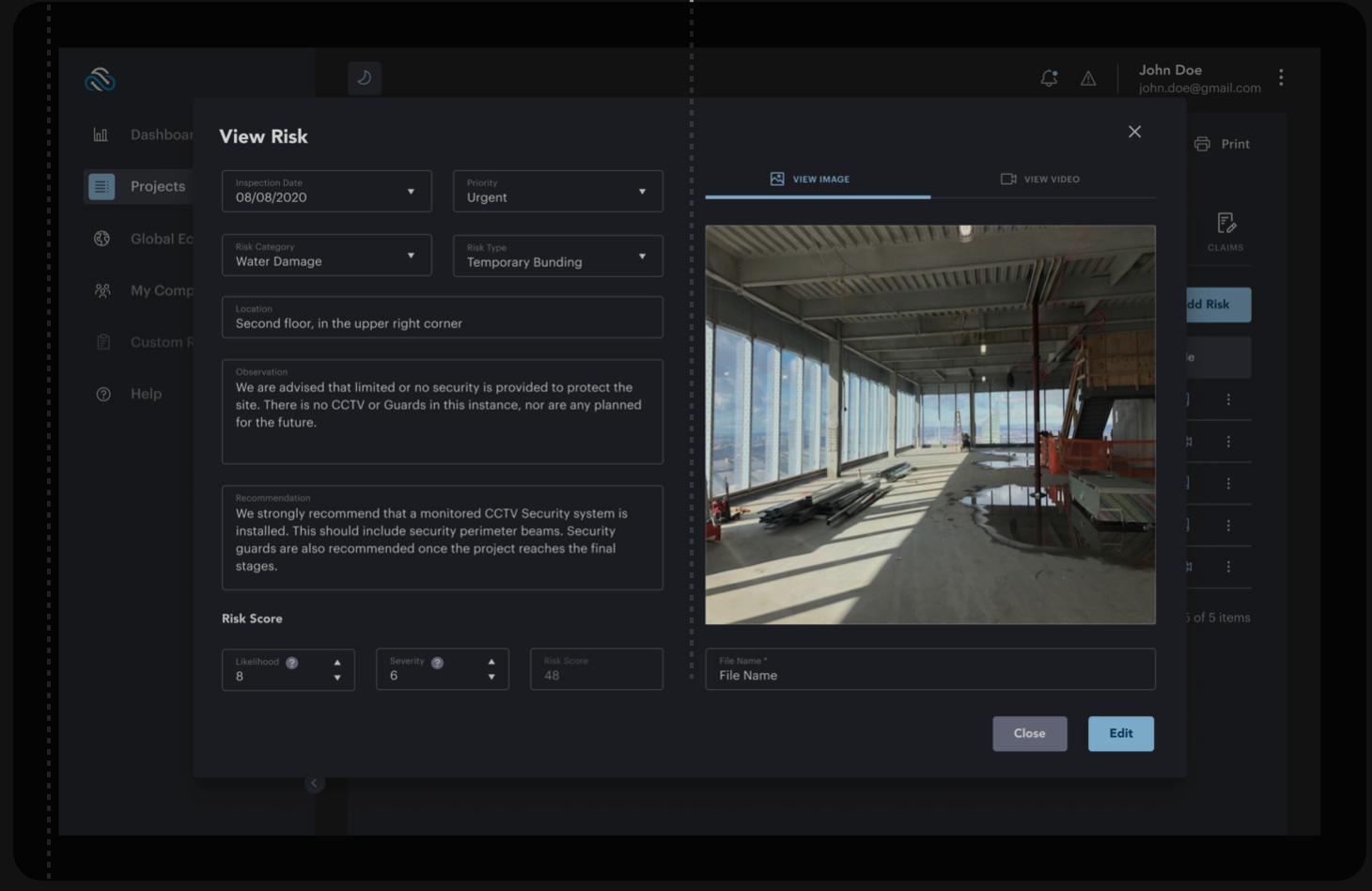Collapse the sidebar with chevron arrow

click(x=315, y=783)
